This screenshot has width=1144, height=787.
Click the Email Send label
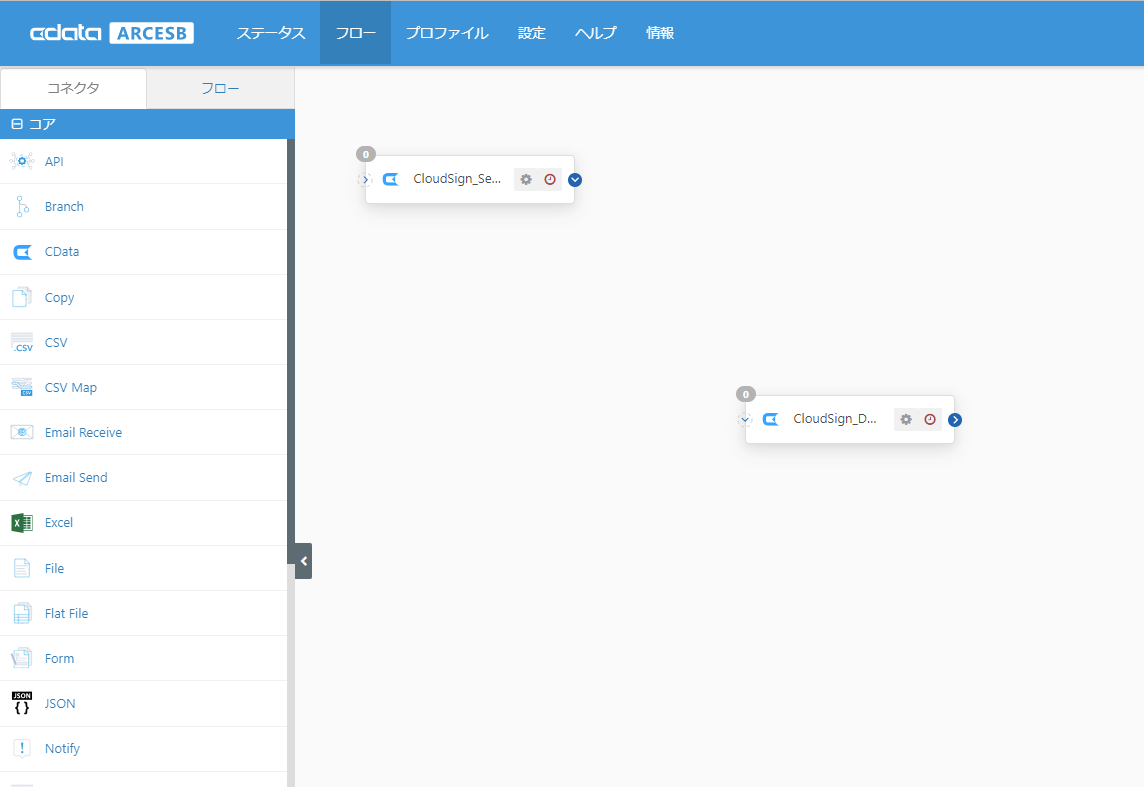76,478
